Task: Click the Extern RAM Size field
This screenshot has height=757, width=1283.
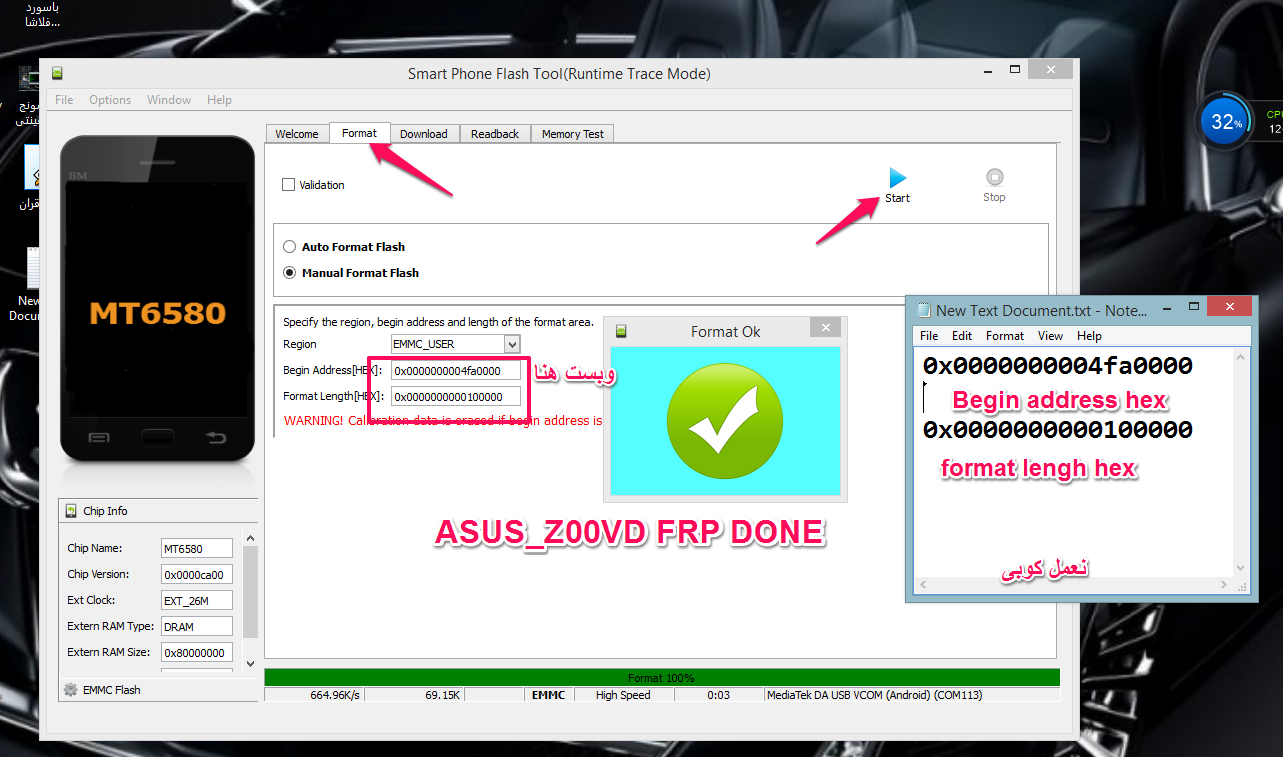Action: (197, 652)
